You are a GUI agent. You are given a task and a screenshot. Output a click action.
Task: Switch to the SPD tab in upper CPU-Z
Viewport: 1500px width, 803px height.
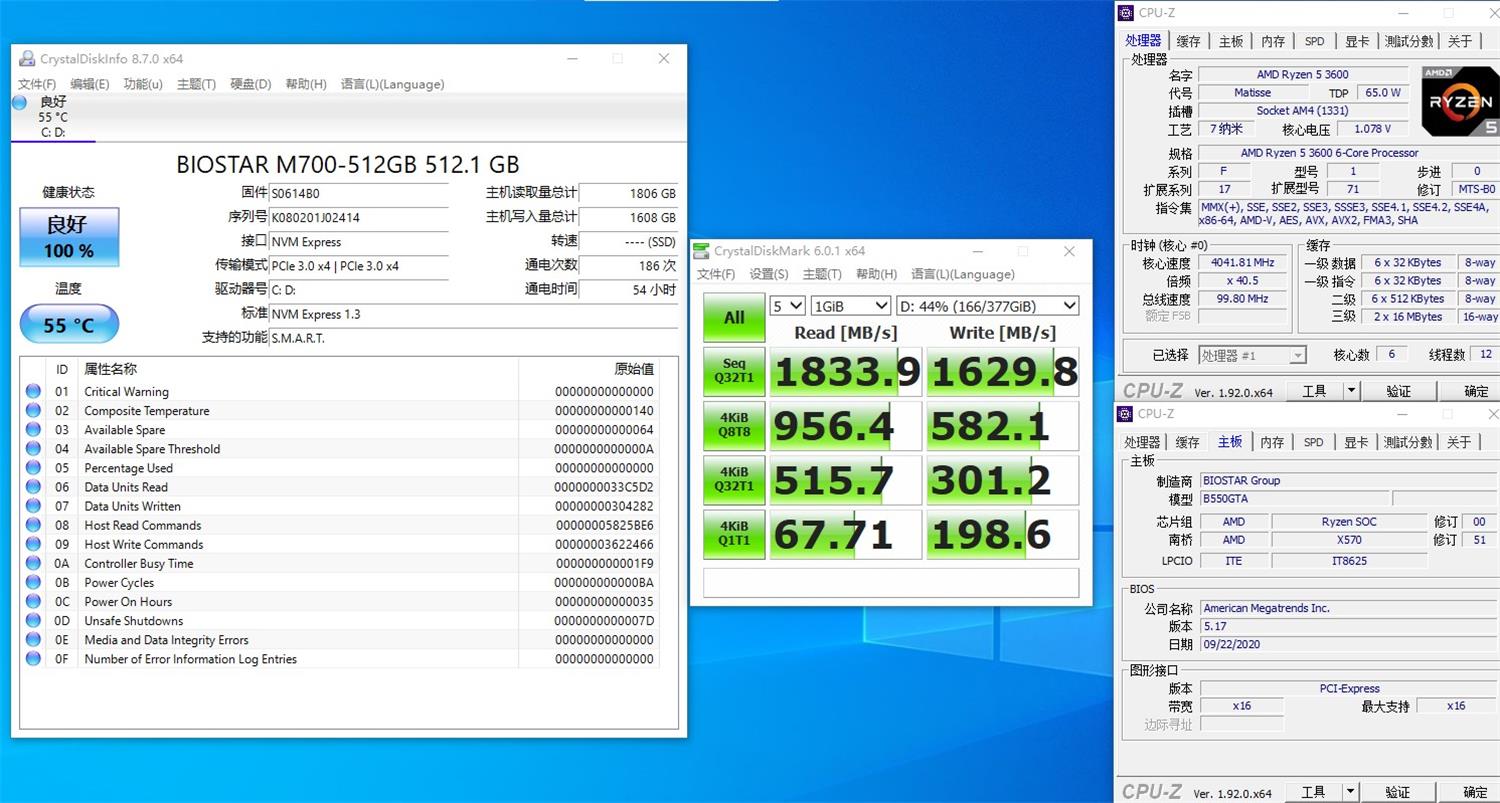tap(1314, 41)
